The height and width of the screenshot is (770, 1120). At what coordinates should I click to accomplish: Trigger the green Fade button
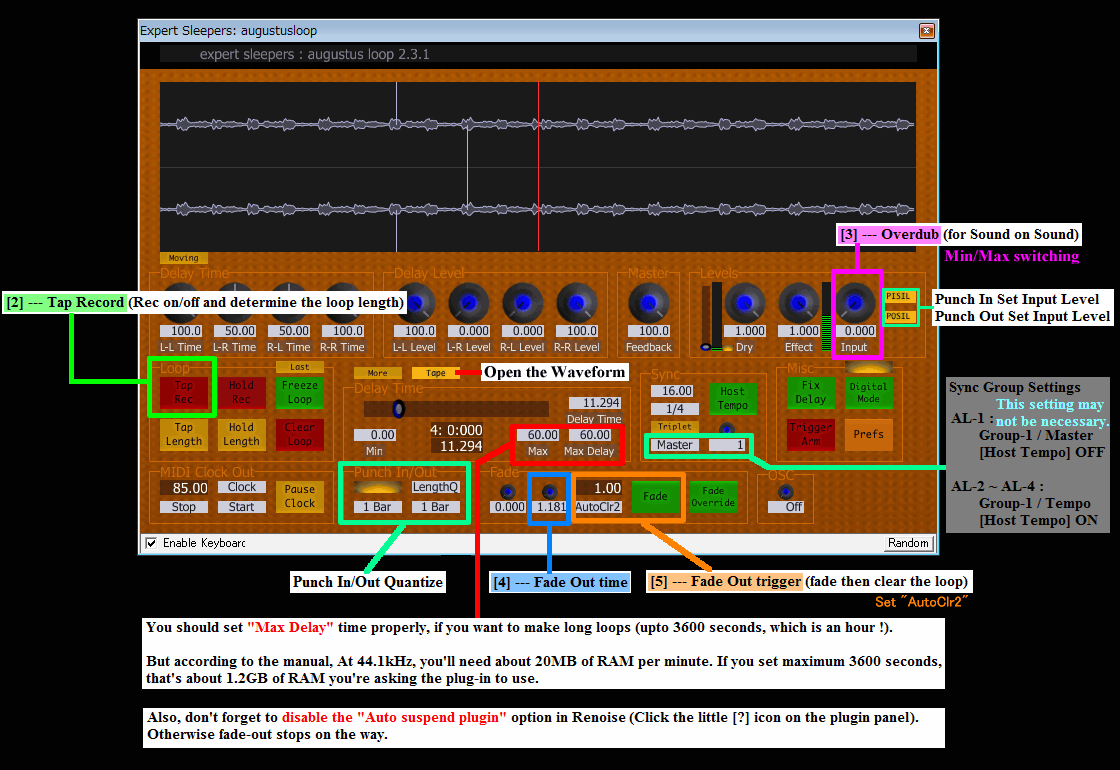655,496
